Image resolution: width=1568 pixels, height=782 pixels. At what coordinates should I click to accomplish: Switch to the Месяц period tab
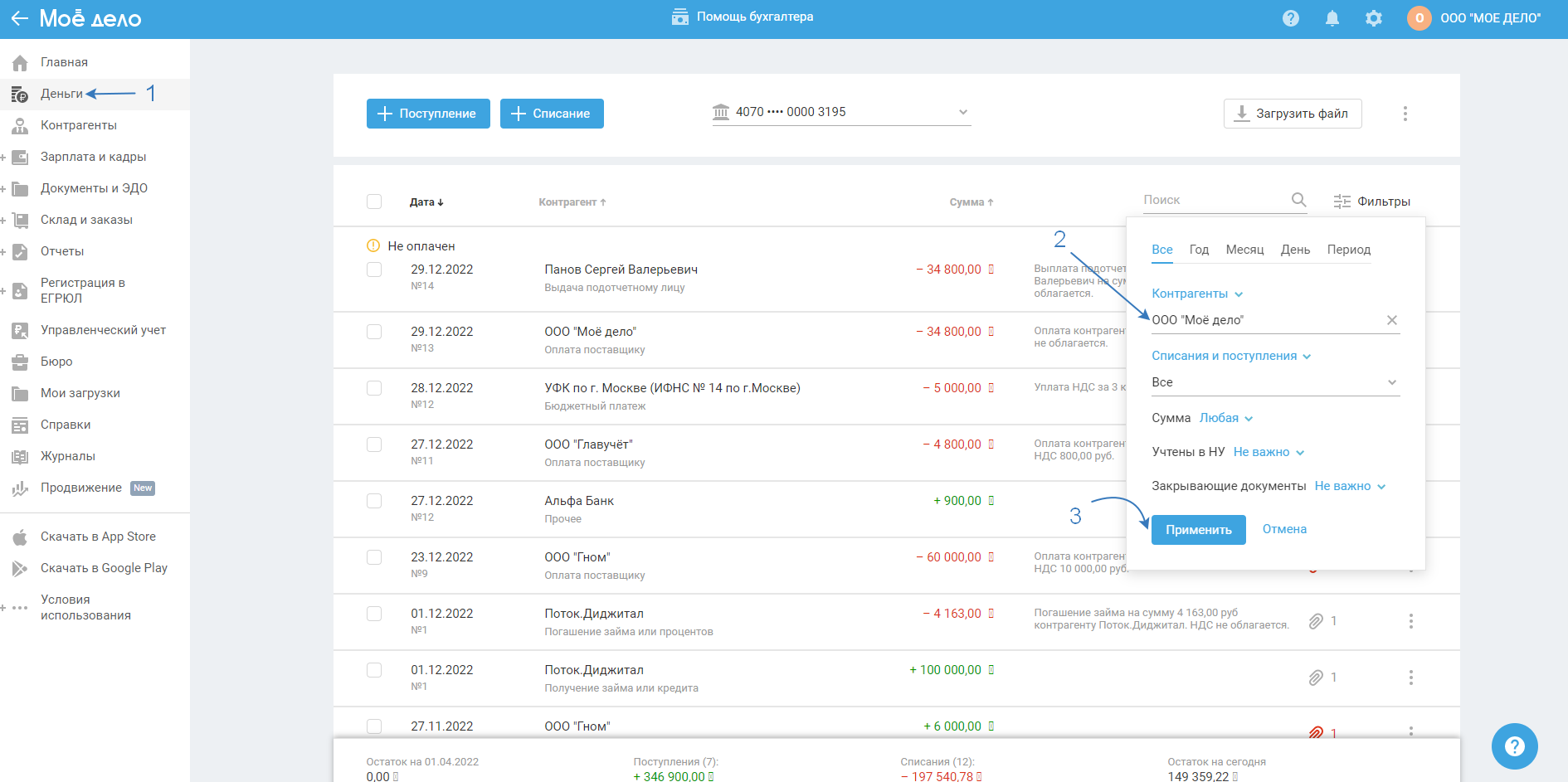click(1244, 250)
